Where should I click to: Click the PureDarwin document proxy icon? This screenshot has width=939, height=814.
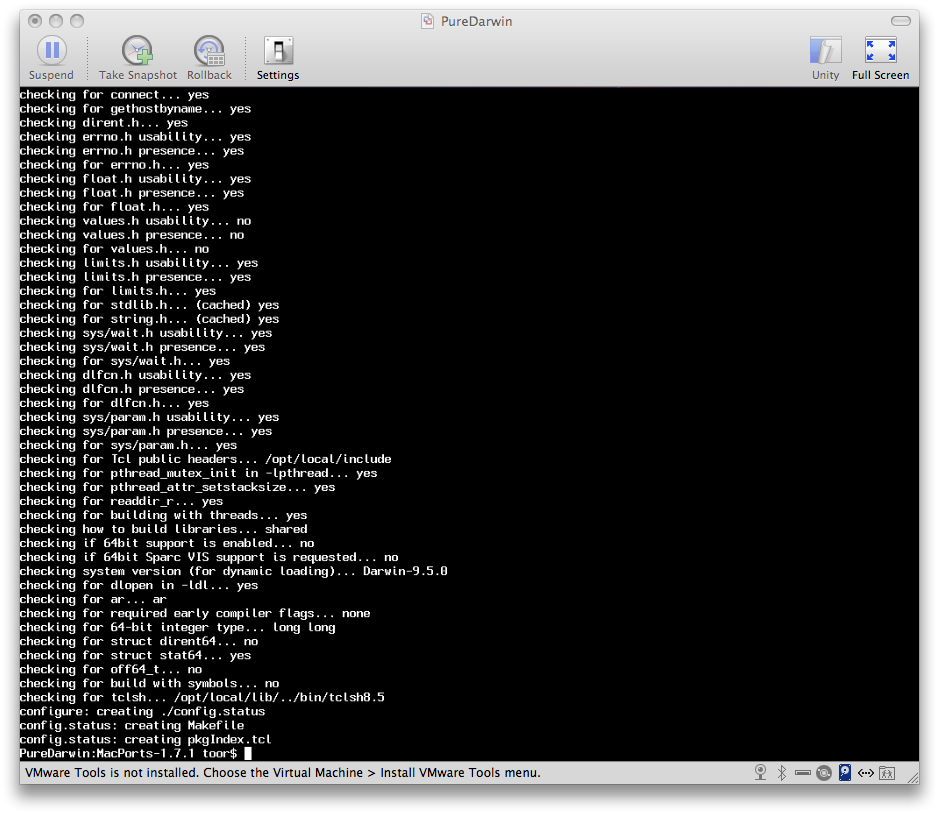coord(427,21)
